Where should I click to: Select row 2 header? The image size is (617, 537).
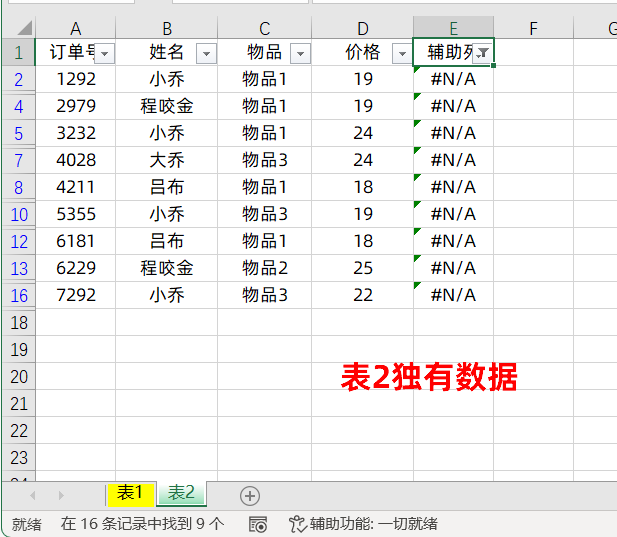(19, 79)
